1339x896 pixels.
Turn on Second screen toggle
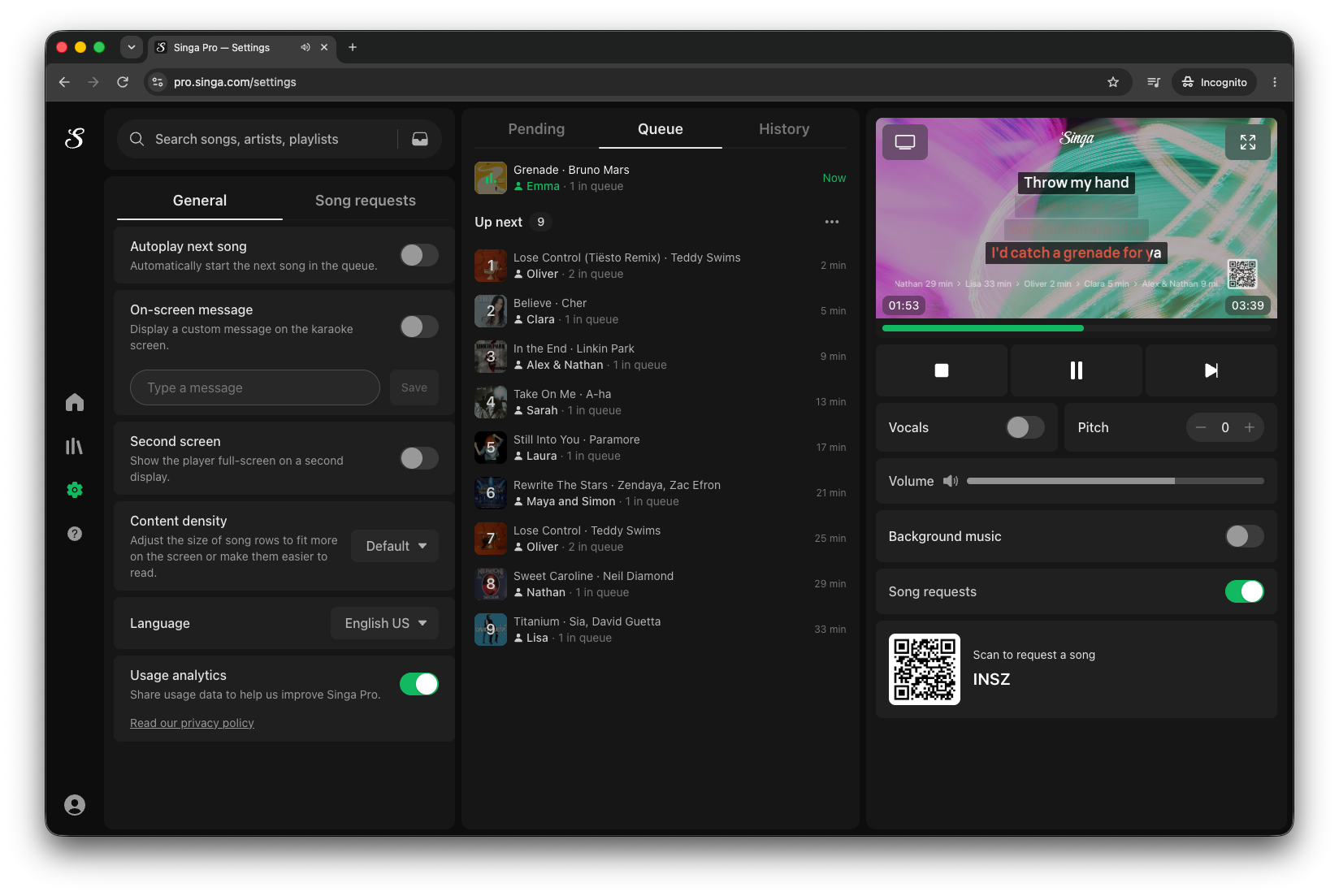pyautogui.click(x=419, y=458)
